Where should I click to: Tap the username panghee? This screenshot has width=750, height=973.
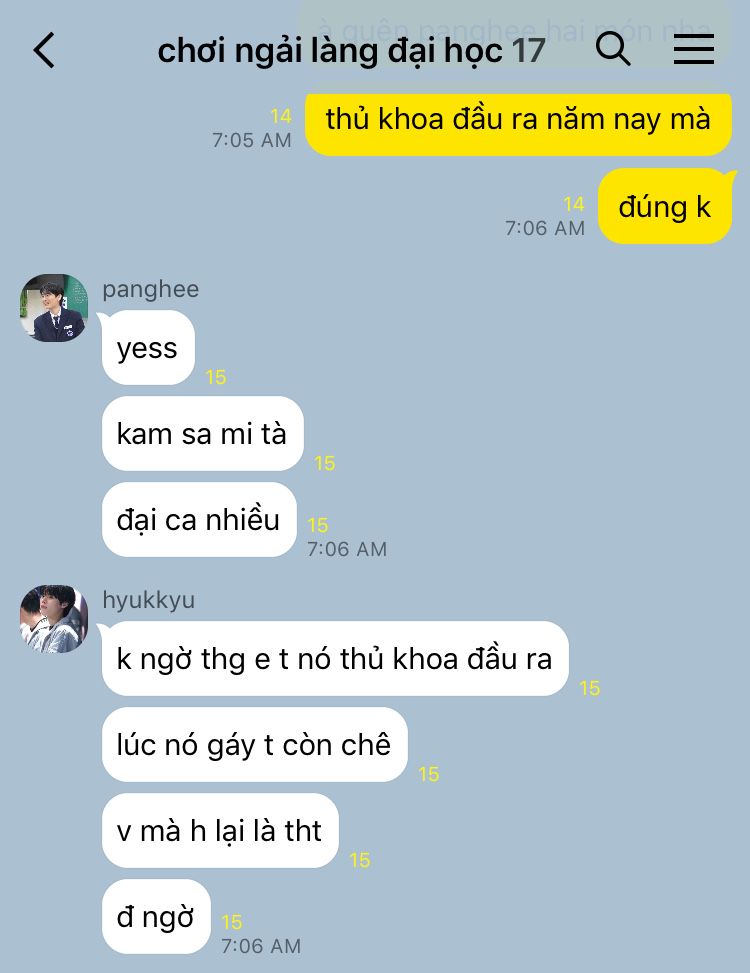pos(151,289)
